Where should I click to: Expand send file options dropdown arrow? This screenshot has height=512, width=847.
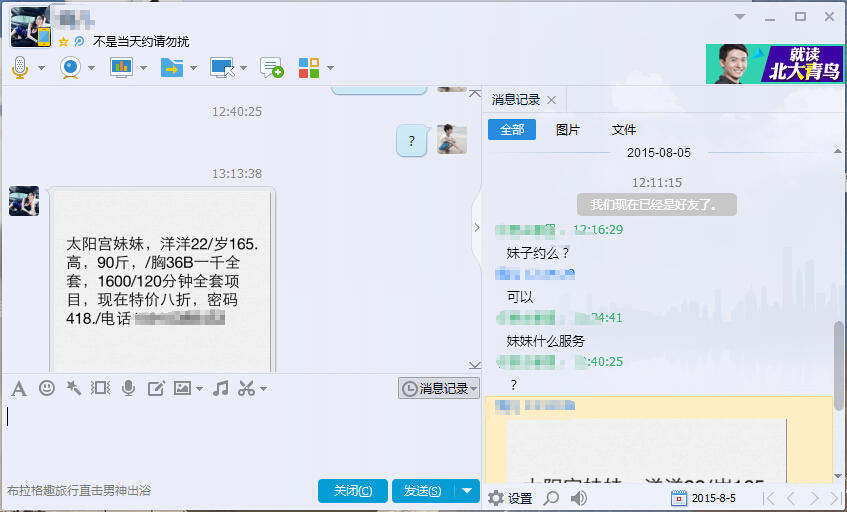coord(193,68)
